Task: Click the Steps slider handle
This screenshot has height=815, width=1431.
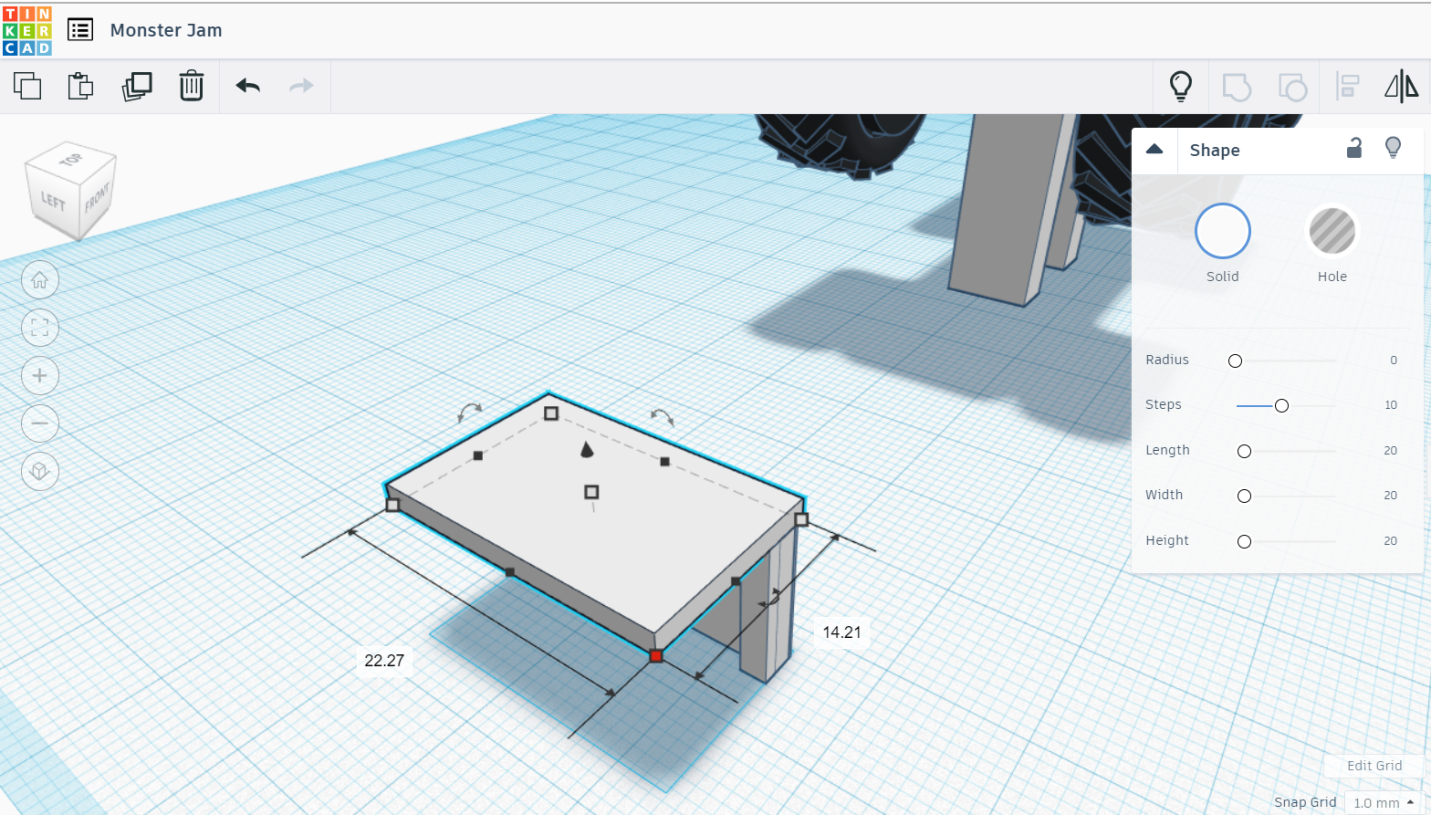Action: [1281, 405]
